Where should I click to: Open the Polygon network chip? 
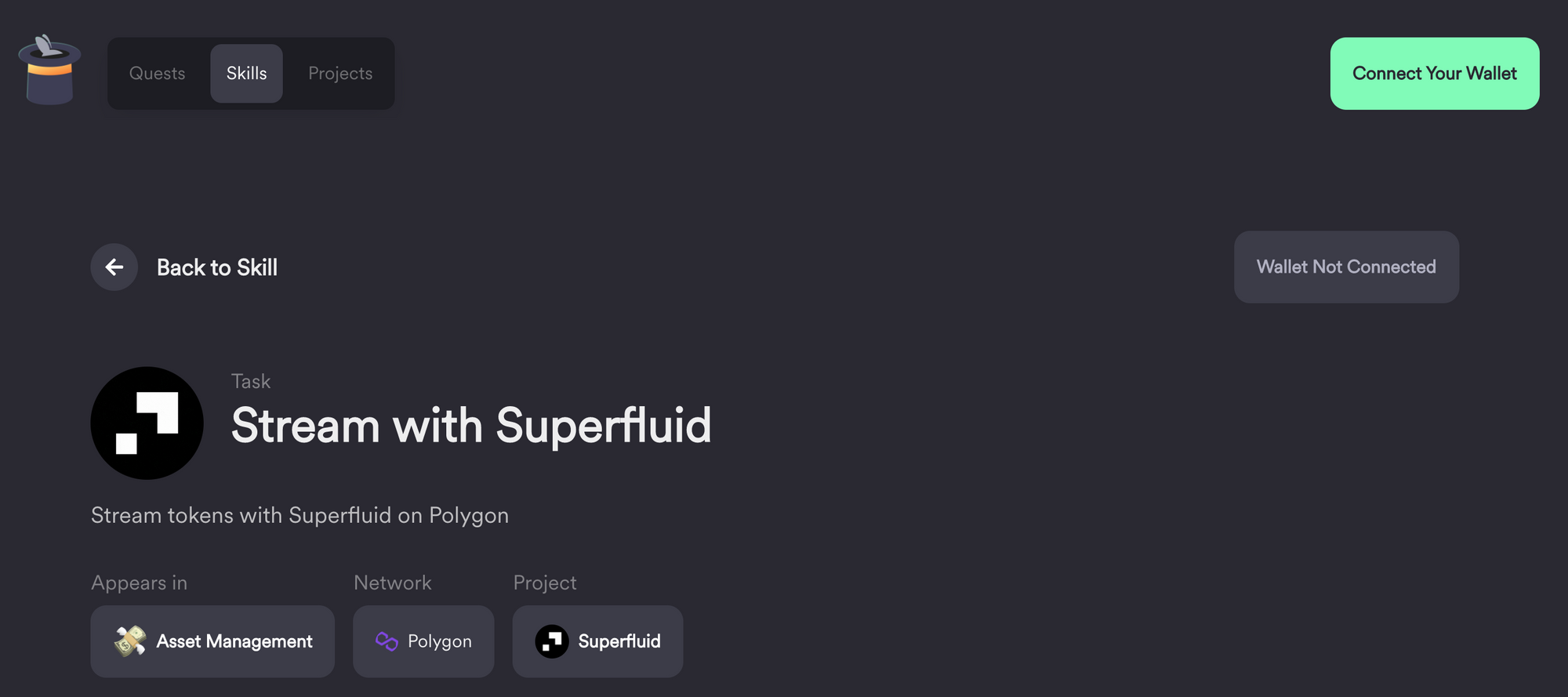coord(423,641)
